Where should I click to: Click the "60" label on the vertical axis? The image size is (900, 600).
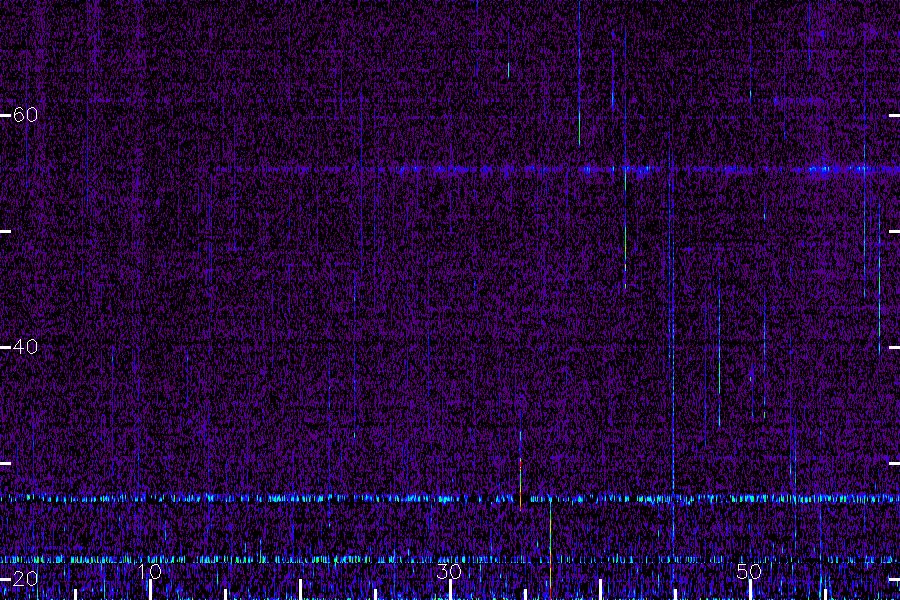25,115
